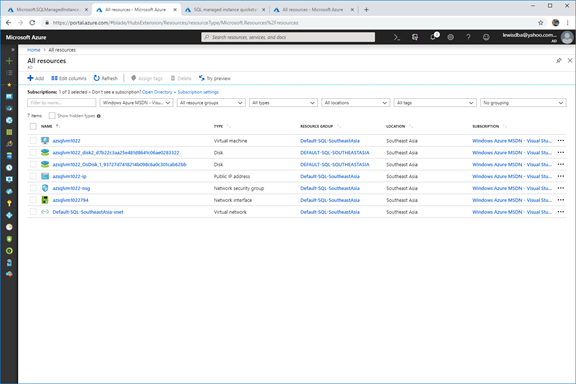The width and height of the screenshot is (576, 384).
Task: Open the All locations dropdown
Action: click(x=356, y=103)
